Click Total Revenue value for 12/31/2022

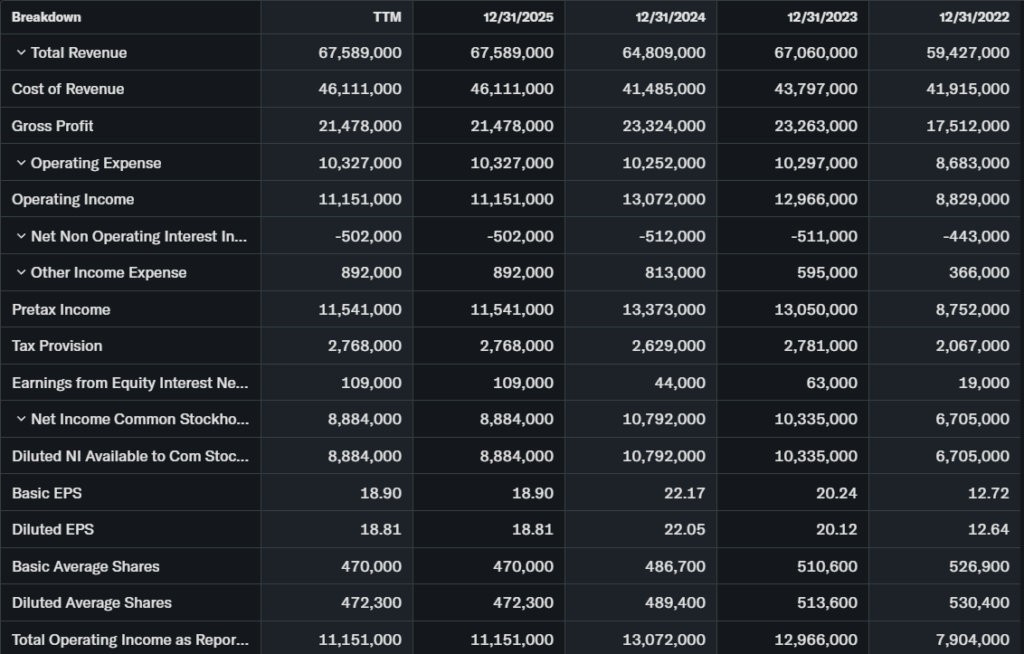pyautogui.click(x=968, y=53)
